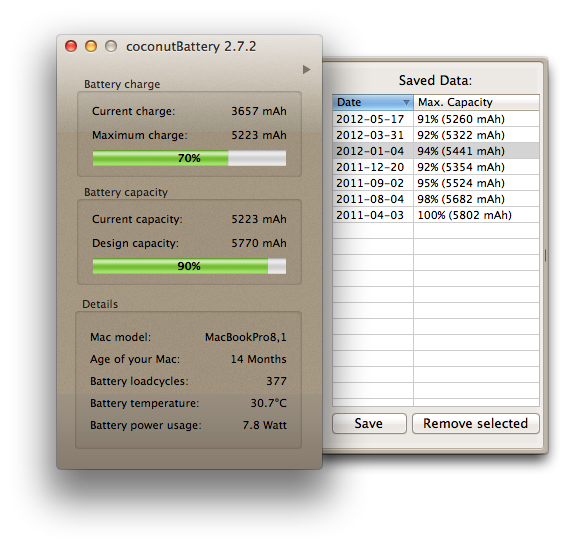This screenshot has width=564, height=548.
Task: Collapse the Saved Data drawer with the triangle arrow
Action: pyautogui.click(x=306, y=69)
